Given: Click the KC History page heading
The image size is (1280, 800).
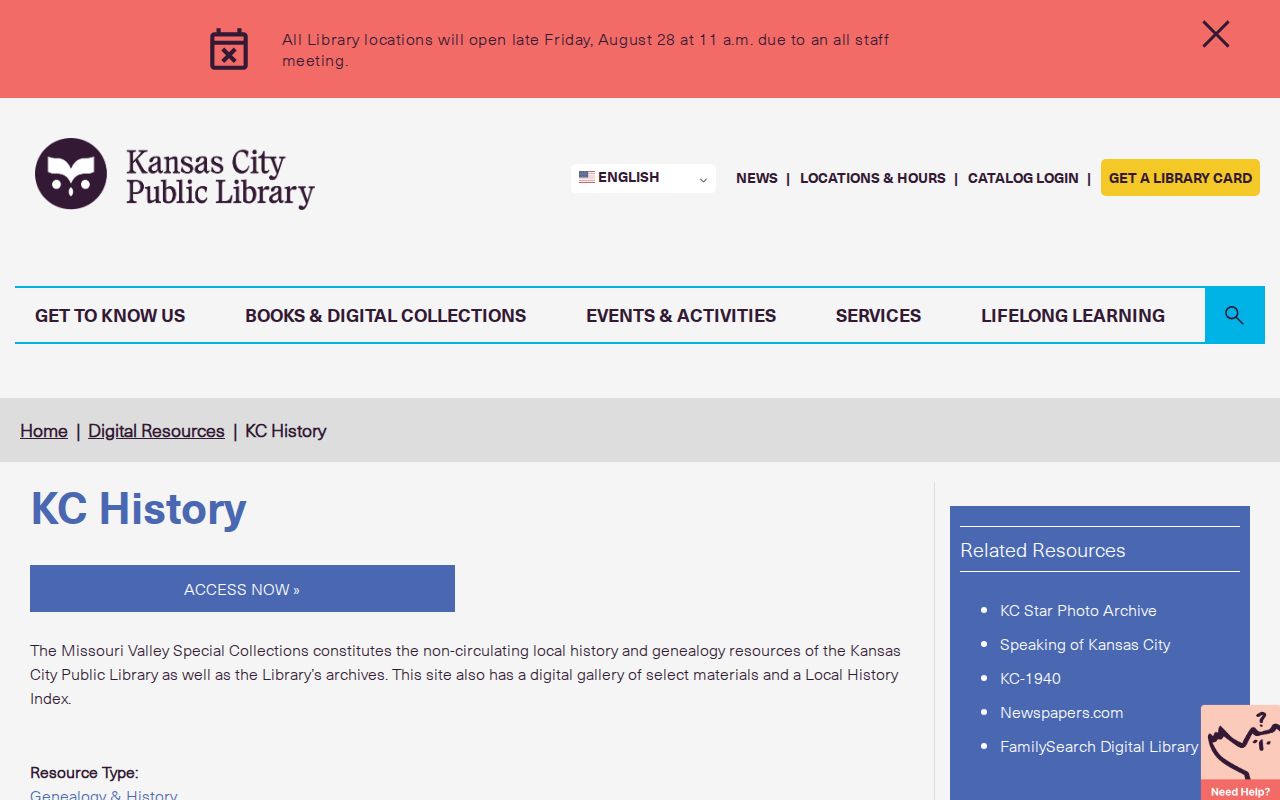Looking at the screenshot, I should (x=139, y=509).
